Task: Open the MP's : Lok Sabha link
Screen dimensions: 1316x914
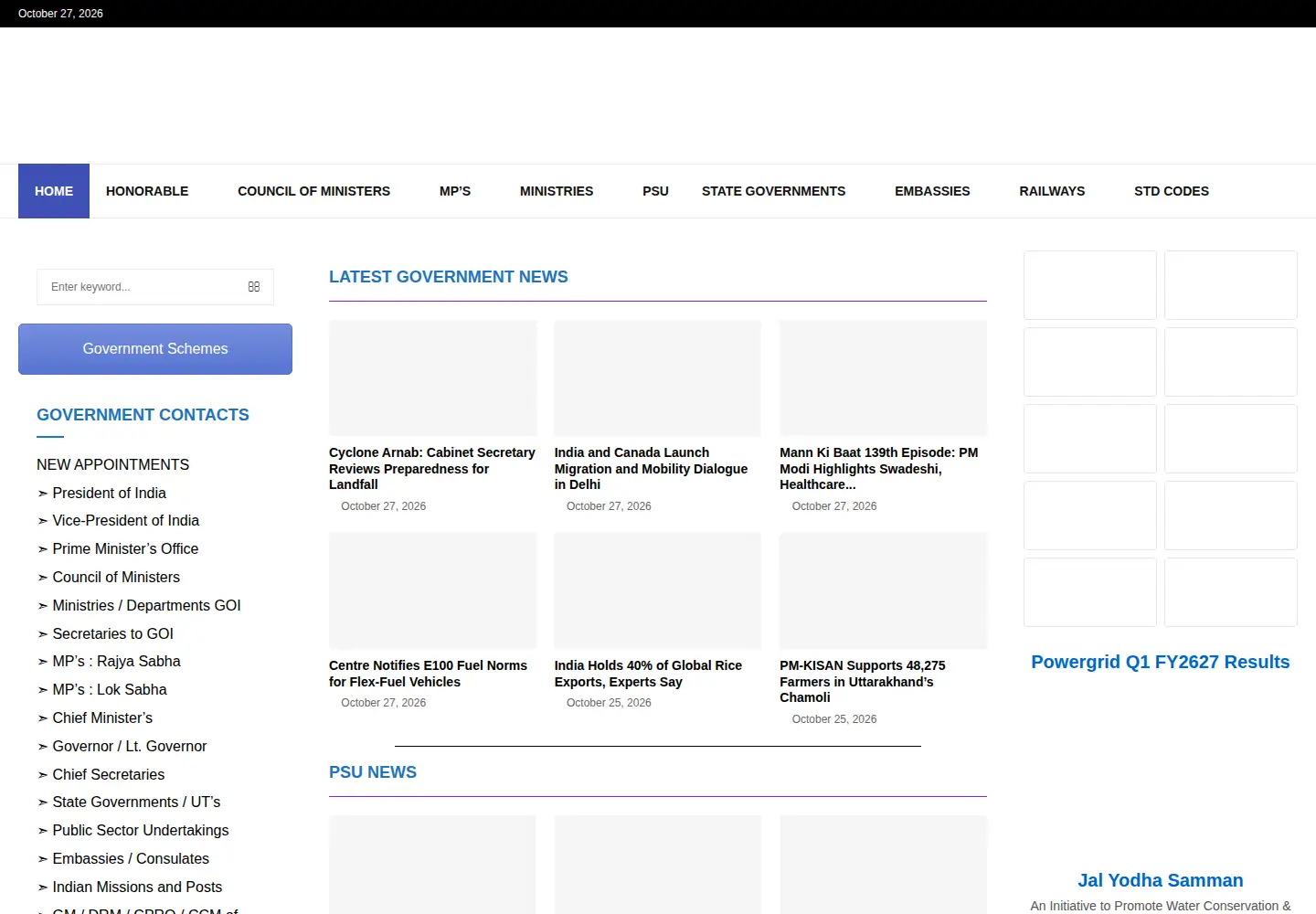Action: (110, 690)
